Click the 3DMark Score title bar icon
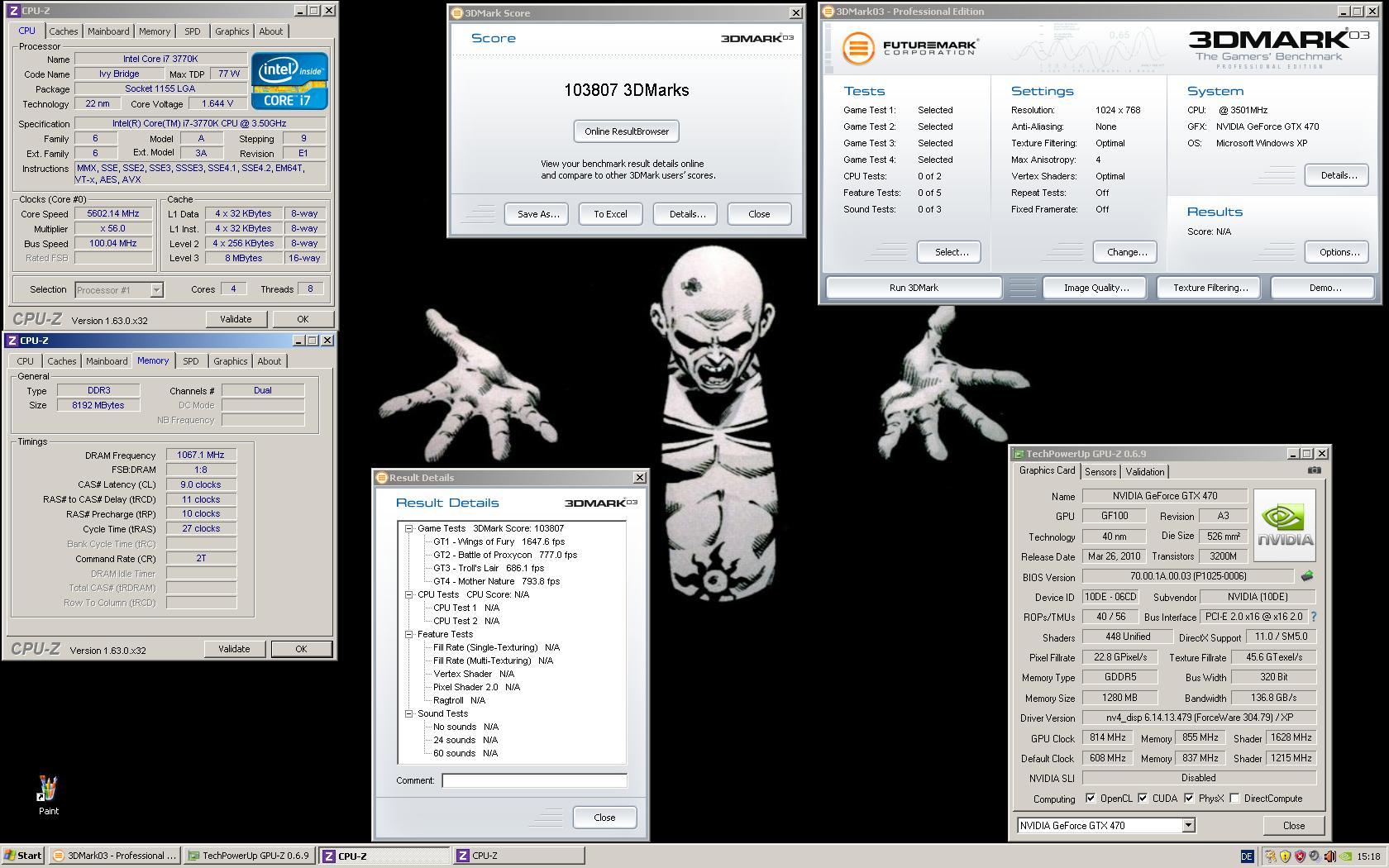 click(x=457, y=13)
